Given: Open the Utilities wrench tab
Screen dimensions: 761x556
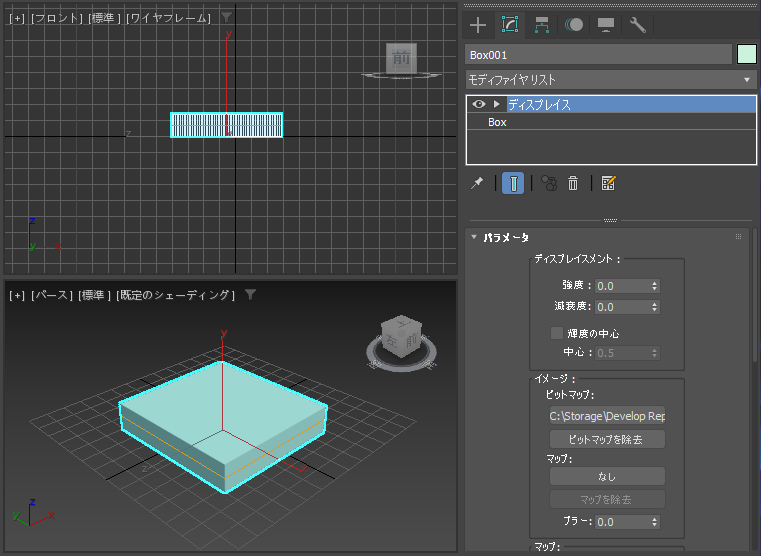Looking at the screenshot, I should click(638, 25).
